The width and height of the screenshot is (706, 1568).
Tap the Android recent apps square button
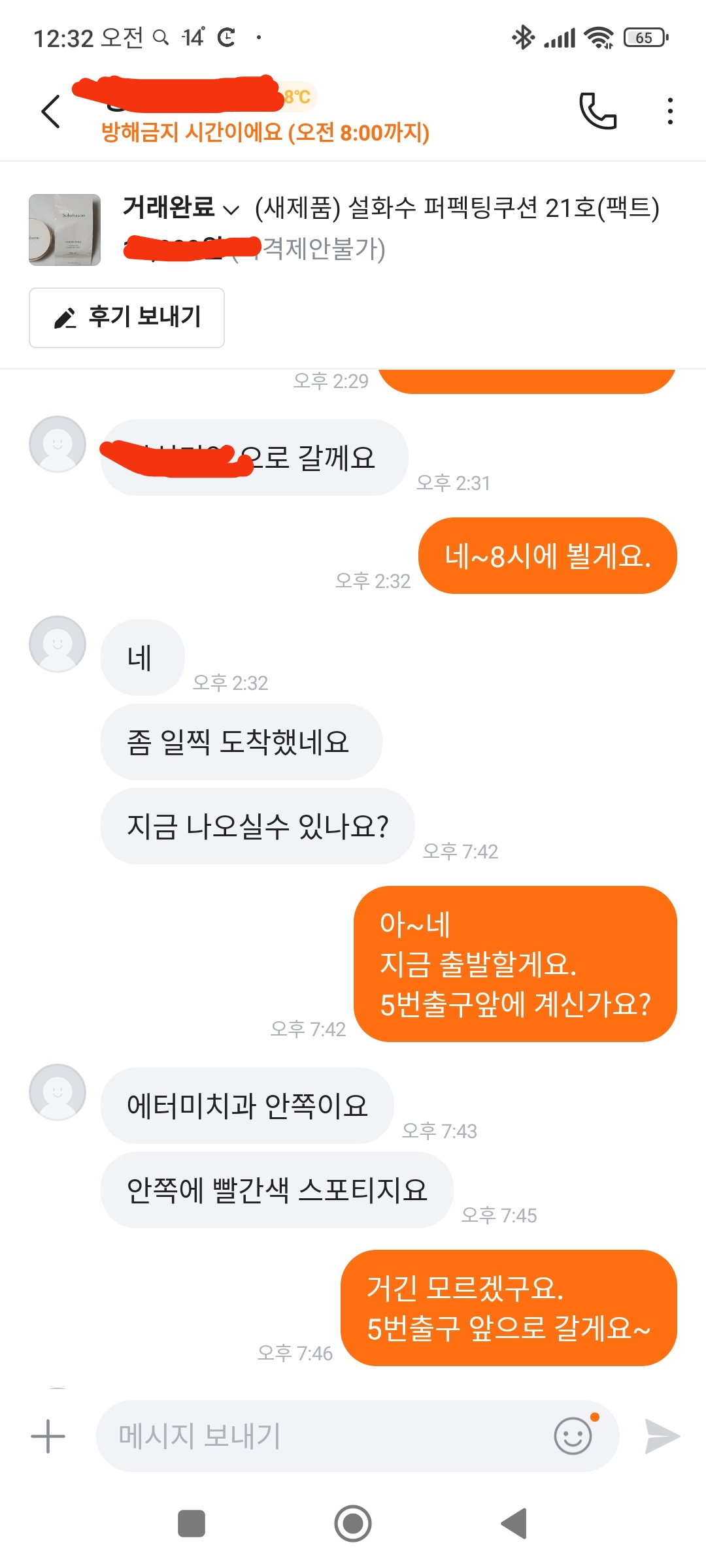192,1524
